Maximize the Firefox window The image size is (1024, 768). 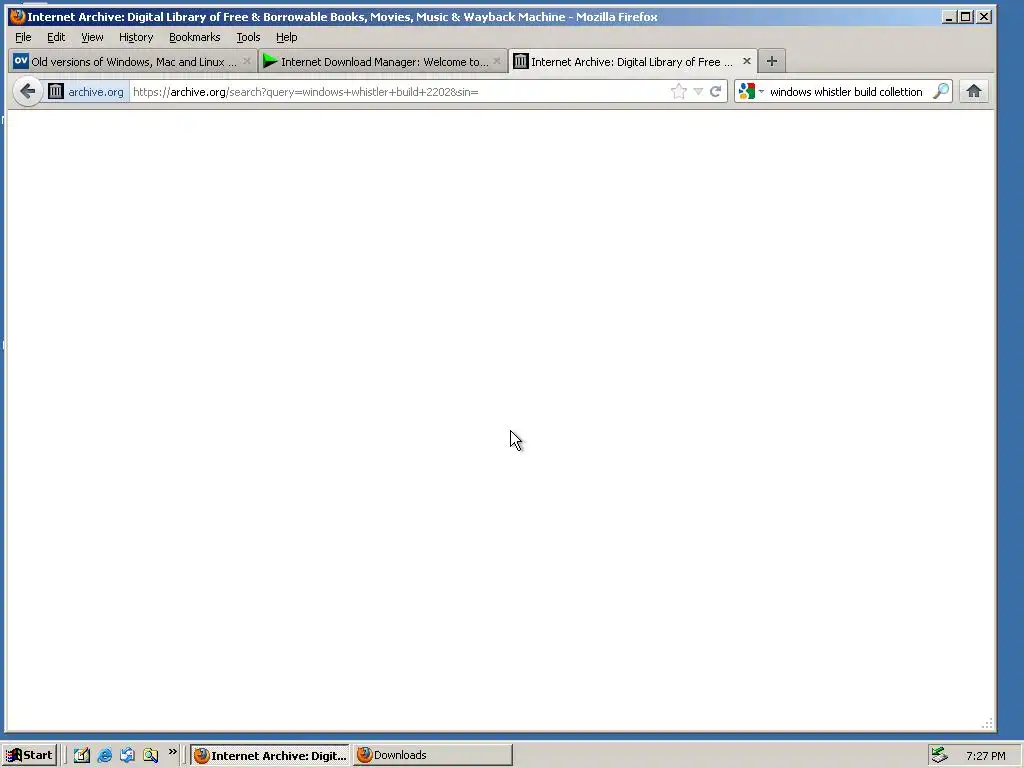point(966,17)
